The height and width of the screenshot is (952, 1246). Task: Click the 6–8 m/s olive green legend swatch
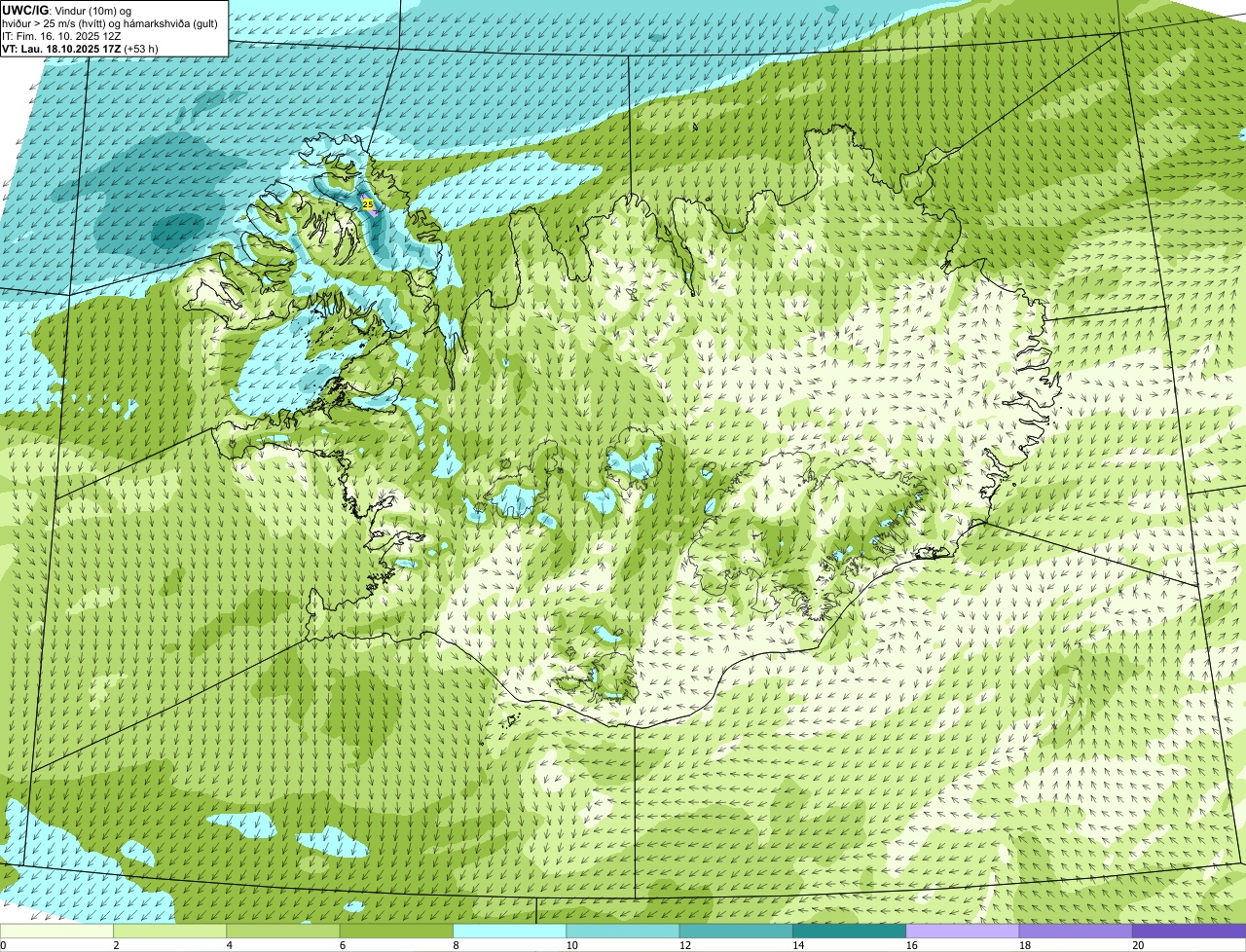pyautogui.click(x=396, y=931)
